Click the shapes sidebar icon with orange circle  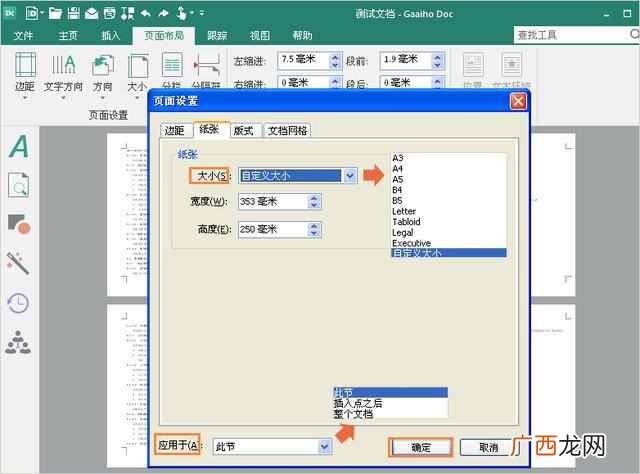[19, 224]
